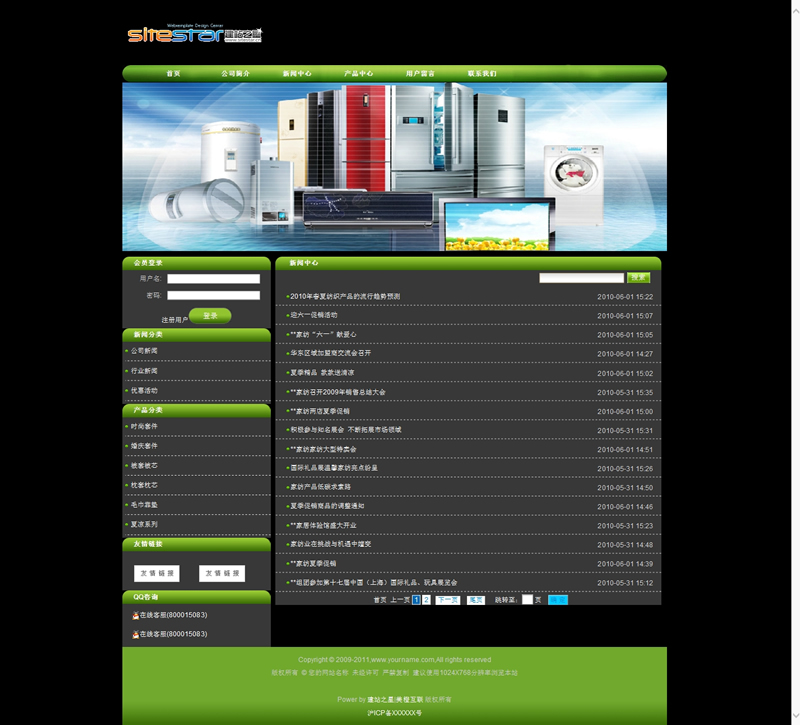Open the 首页 navigation menu item
800x725 pixels.
coord(173,74)
